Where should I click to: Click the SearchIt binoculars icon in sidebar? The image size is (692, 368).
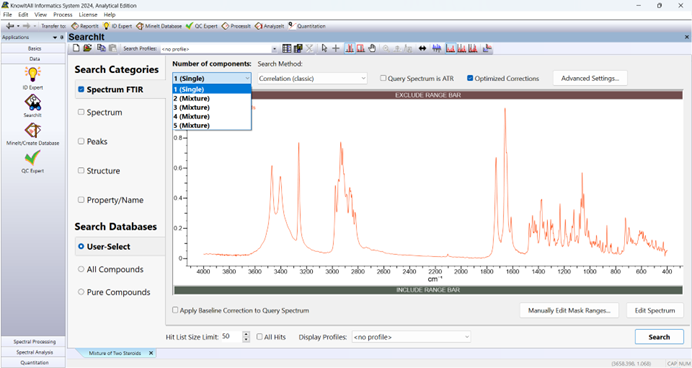point(33,102)
